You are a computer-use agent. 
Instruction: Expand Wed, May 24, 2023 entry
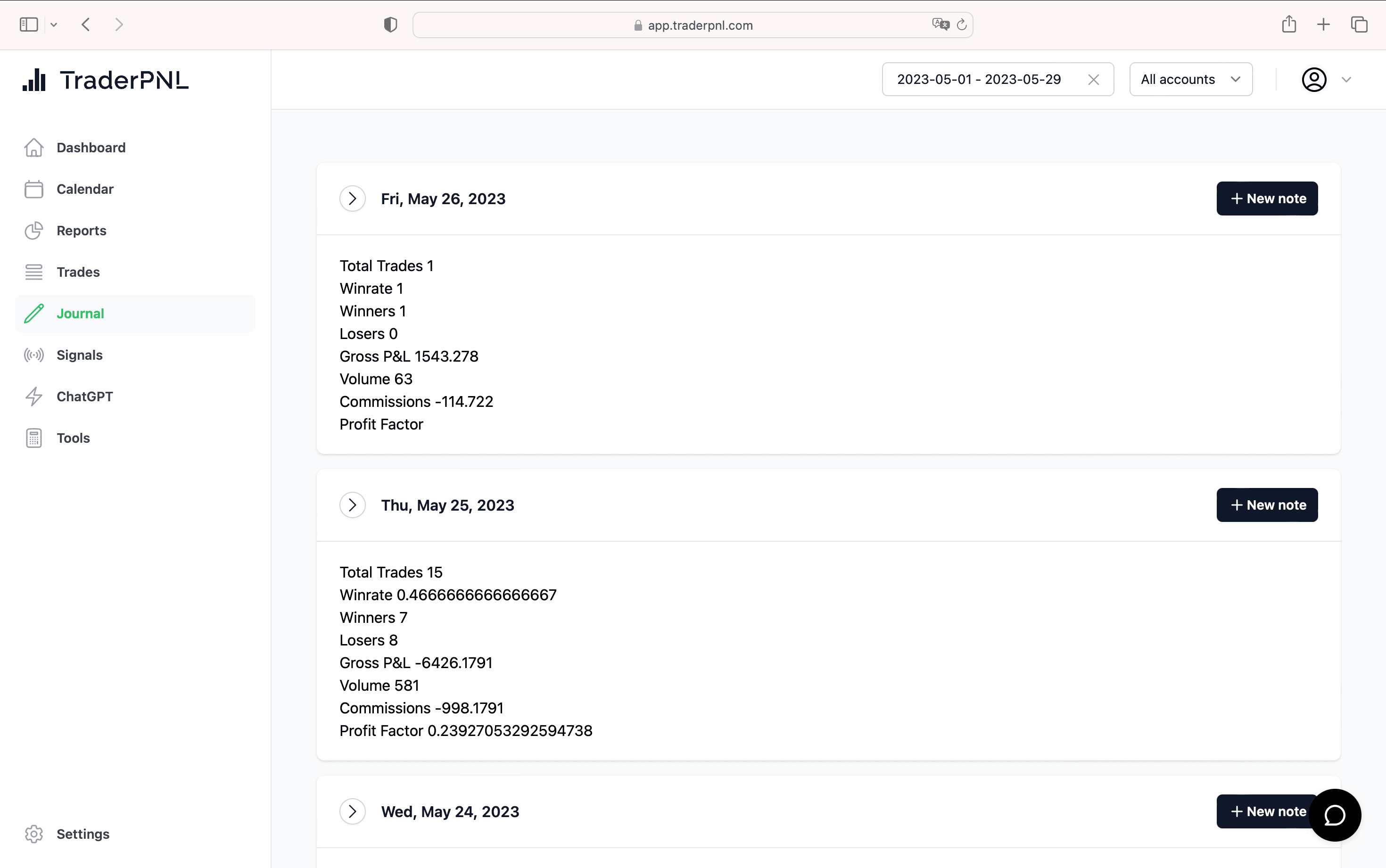(352, 811)
